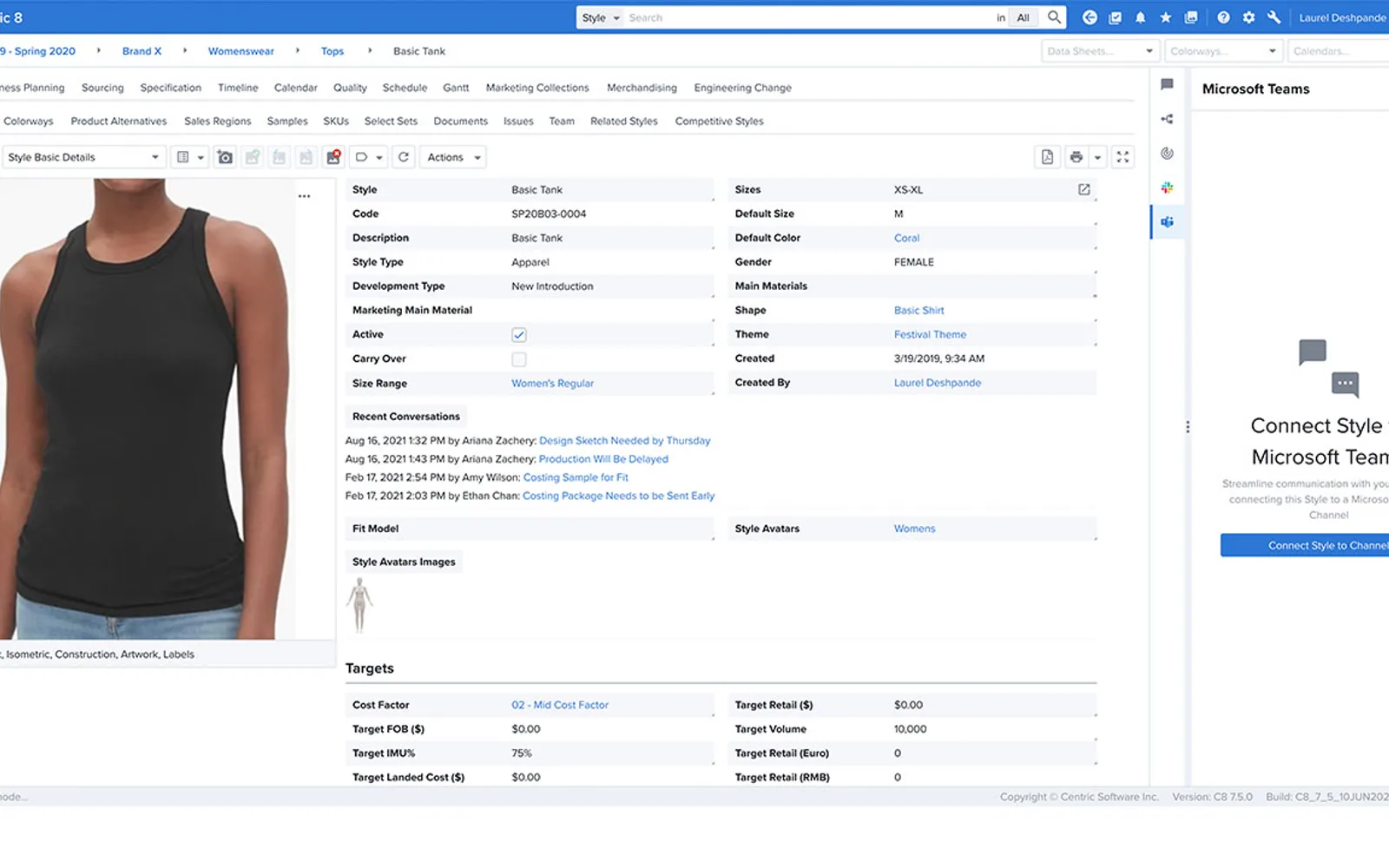Click the remove image icon with red badge
1389x868 pixels.
click(333, 157)
